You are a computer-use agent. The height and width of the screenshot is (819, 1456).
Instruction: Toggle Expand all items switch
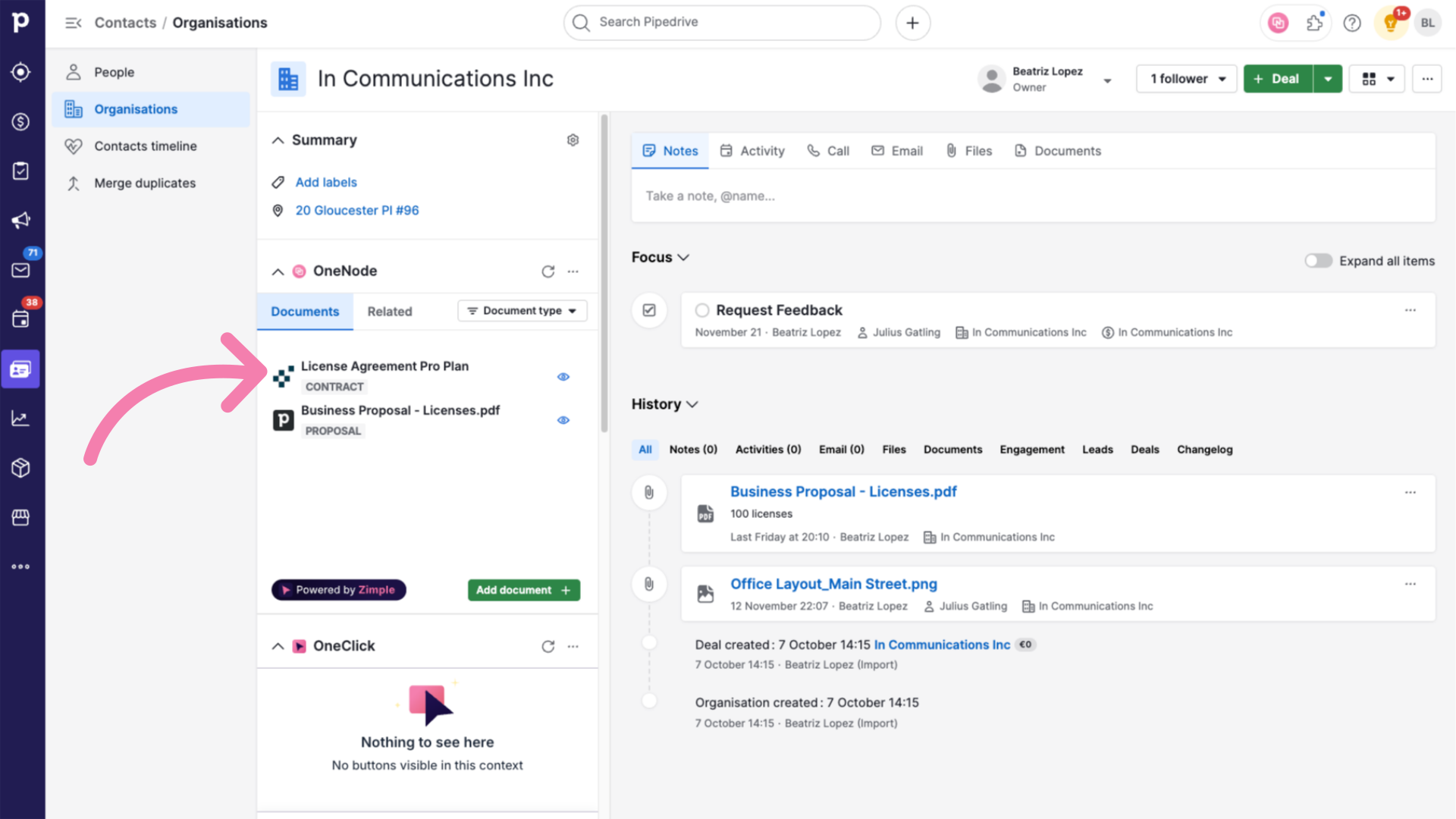point(1317,261)
